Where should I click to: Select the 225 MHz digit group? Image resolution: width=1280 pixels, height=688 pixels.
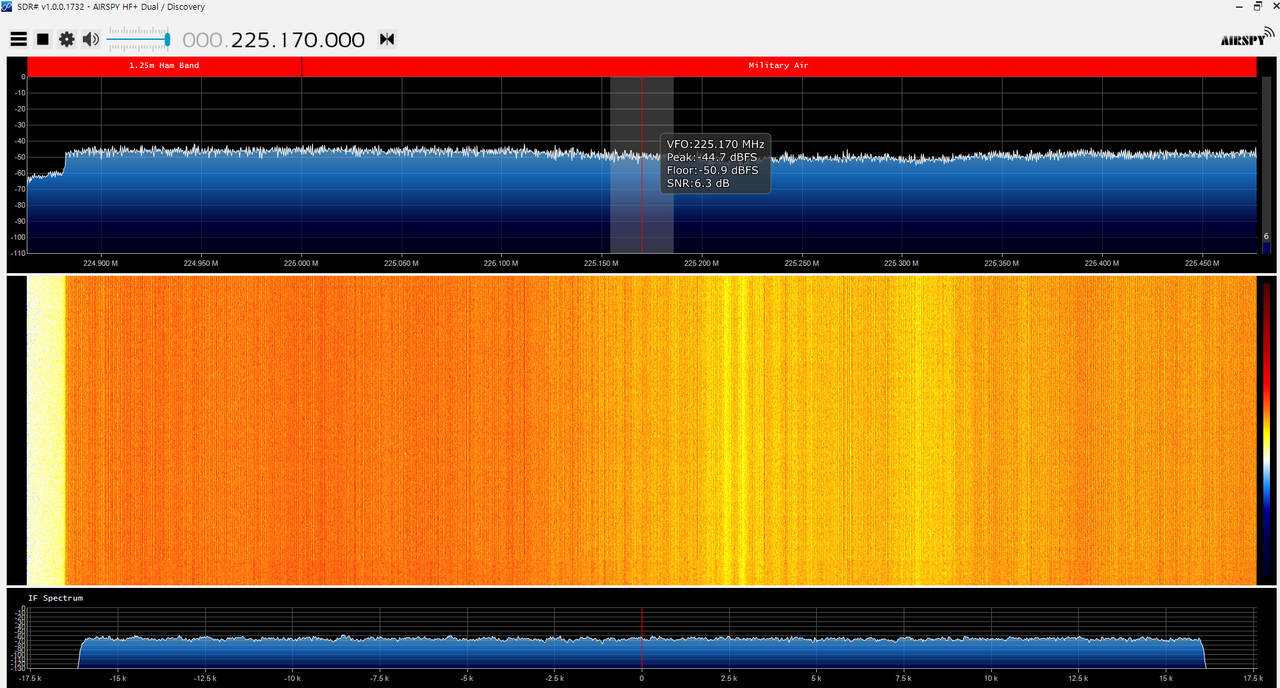(x=252, y=40)
